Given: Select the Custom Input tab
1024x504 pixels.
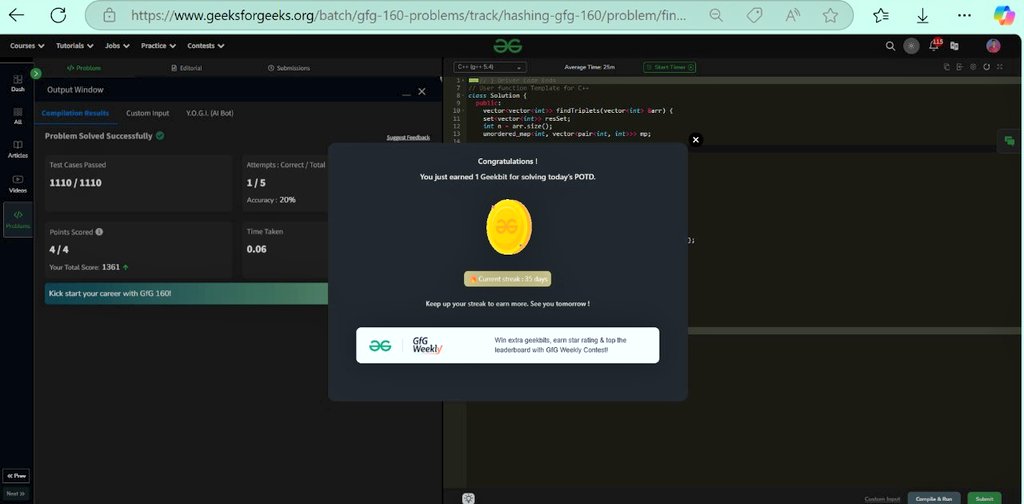Looking at the screenshot, I should [148, 113].
